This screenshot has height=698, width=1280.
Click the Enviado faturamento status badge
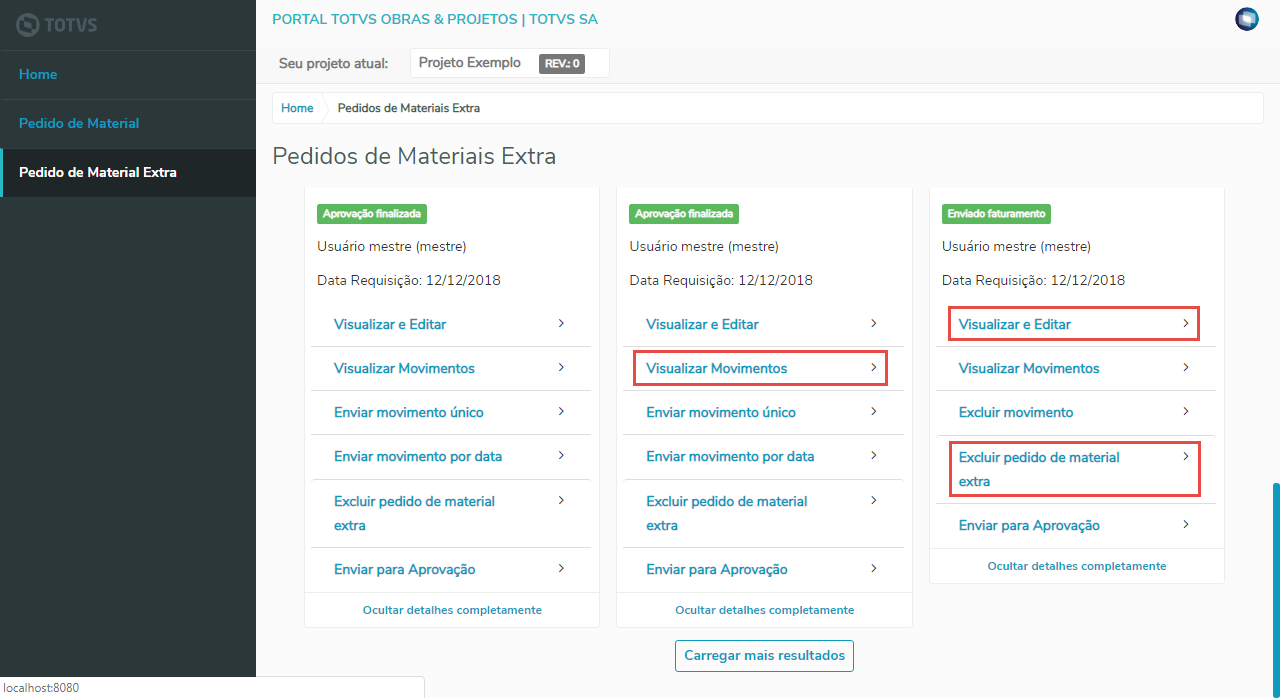pos(996,214)
